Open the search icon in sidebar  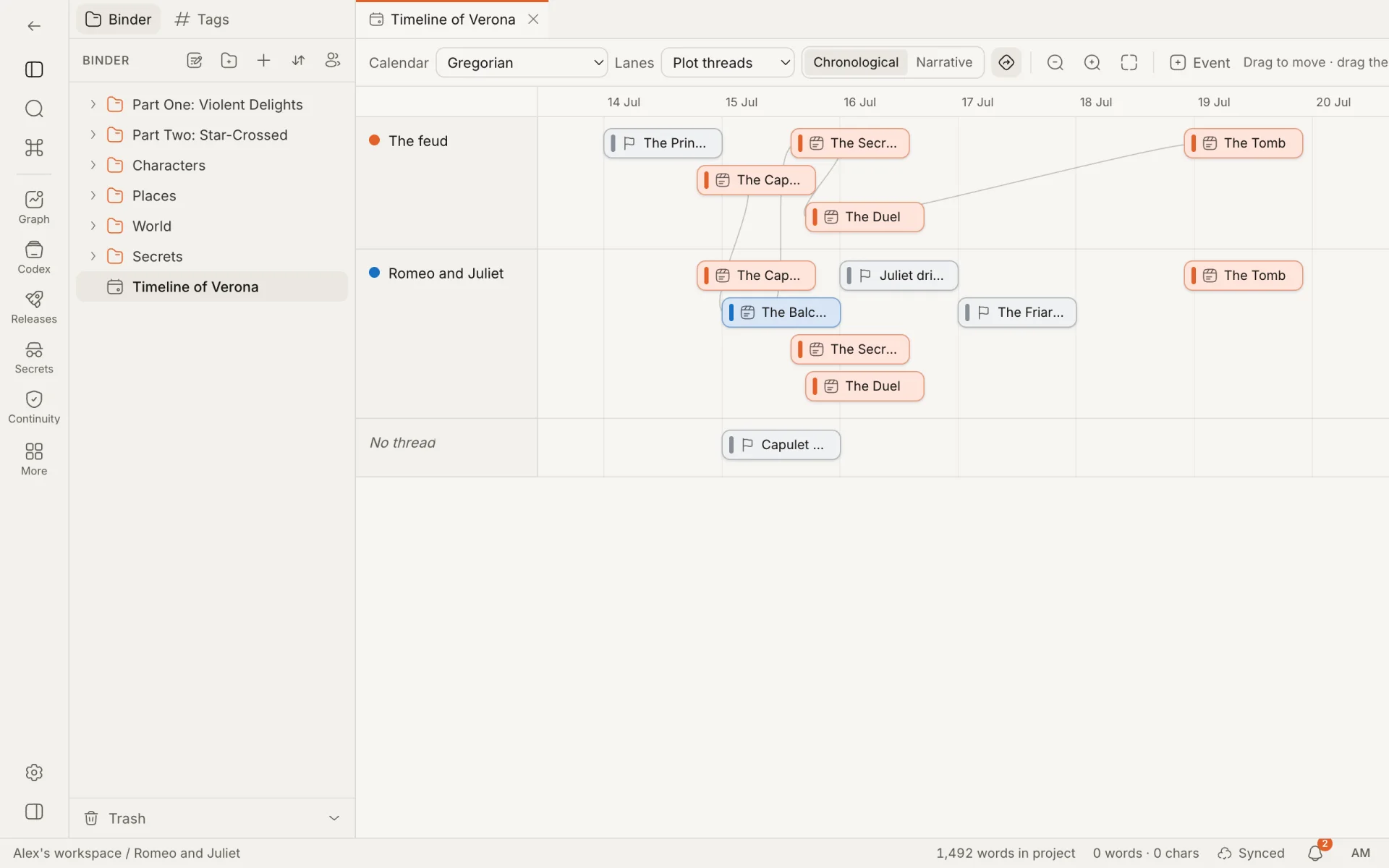(34, 109)
